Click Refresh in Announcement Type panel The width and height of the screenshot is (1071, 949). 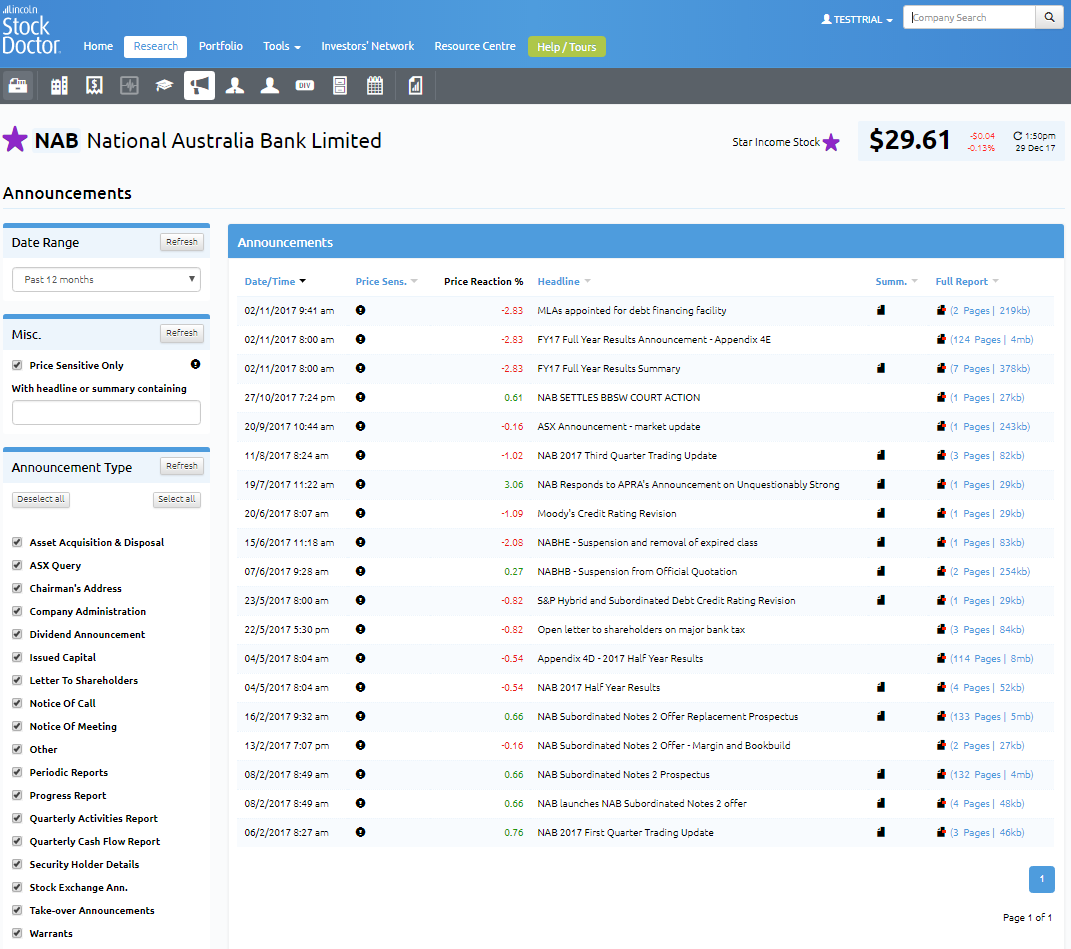182,466
